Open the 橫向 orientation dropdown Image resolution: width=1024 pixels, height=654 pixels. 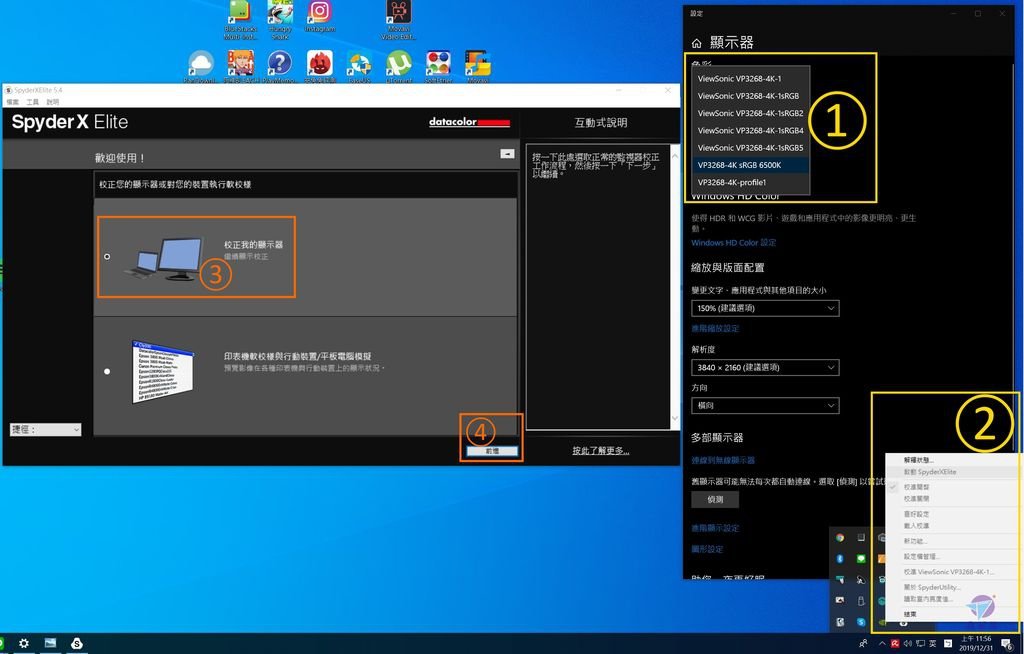click(765, 405)
